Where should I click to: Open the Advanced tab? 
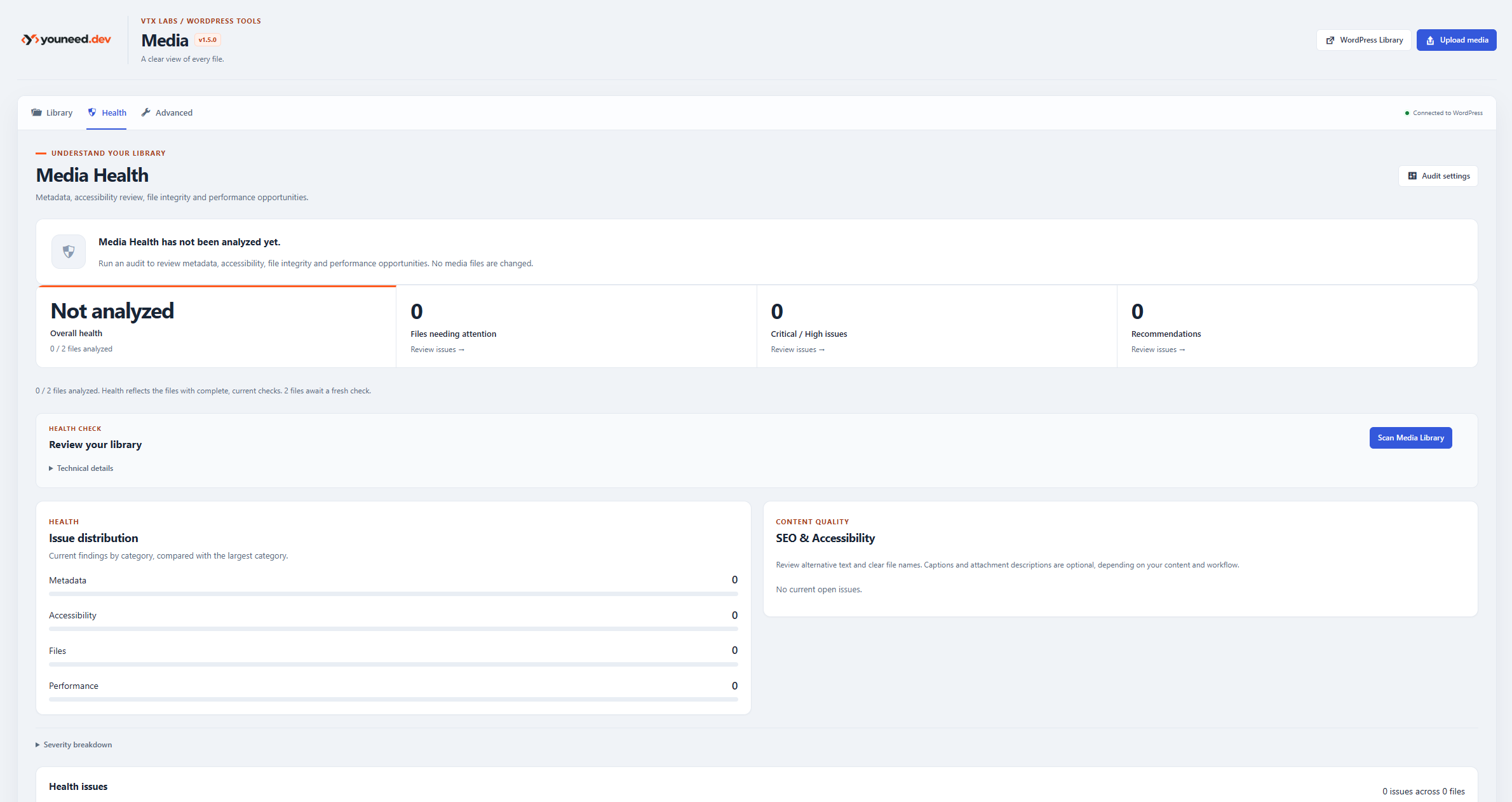click(166, 112)
